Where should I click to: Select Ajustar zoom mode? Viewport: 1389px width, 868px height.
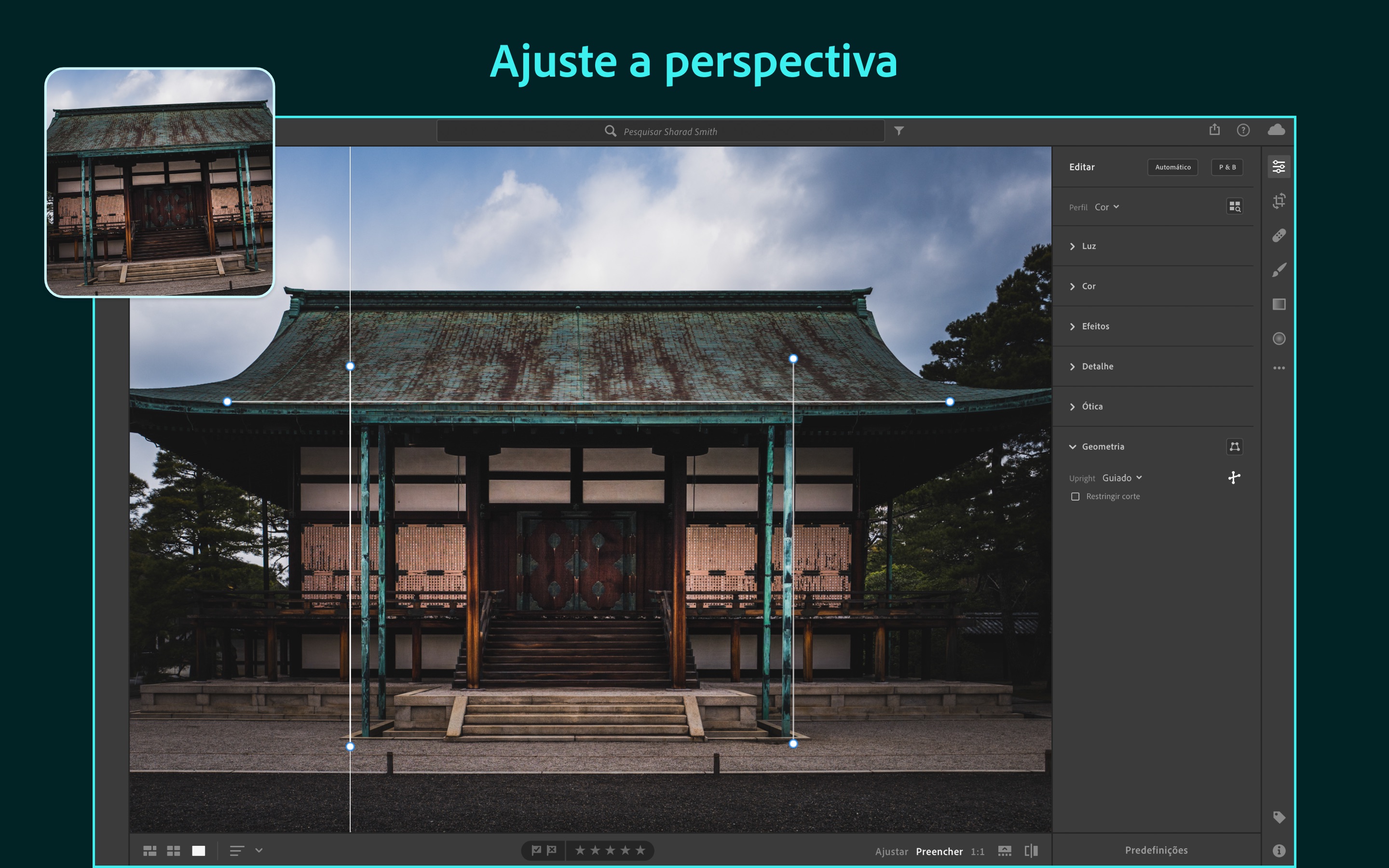[x=891, y=851]
